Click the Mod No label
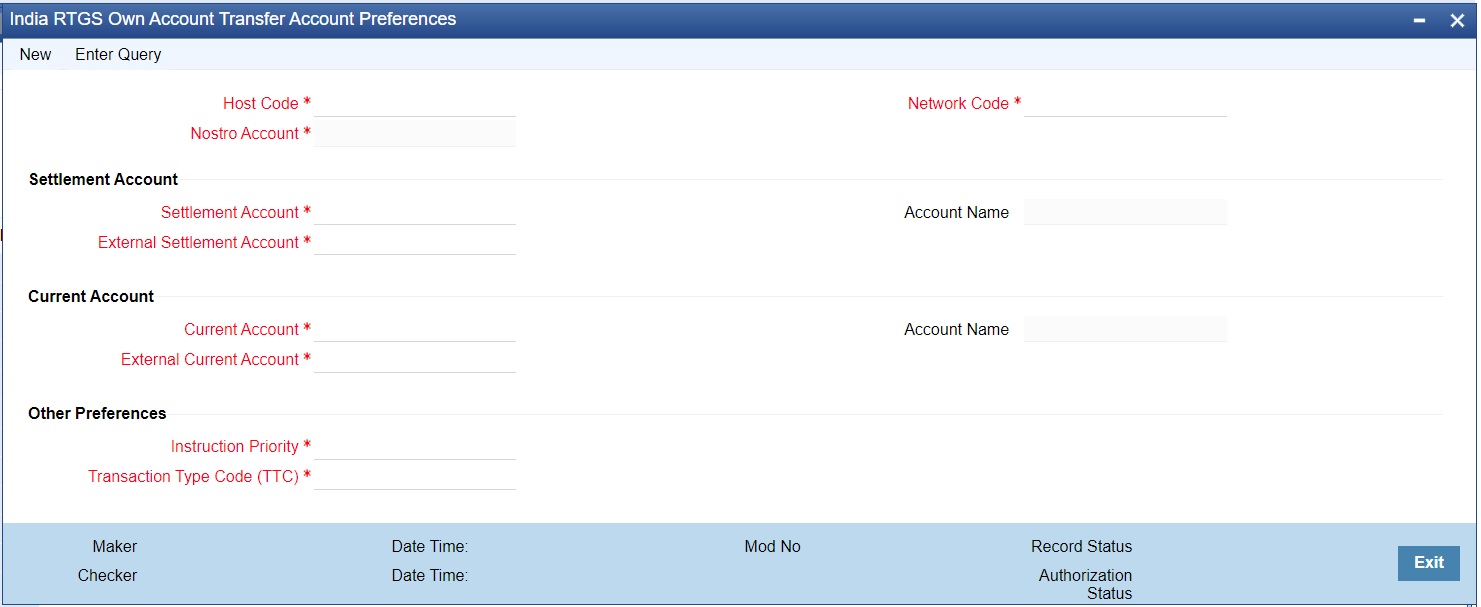The height and width of the screenshot is (607, 1481). (x=772, y=546)
